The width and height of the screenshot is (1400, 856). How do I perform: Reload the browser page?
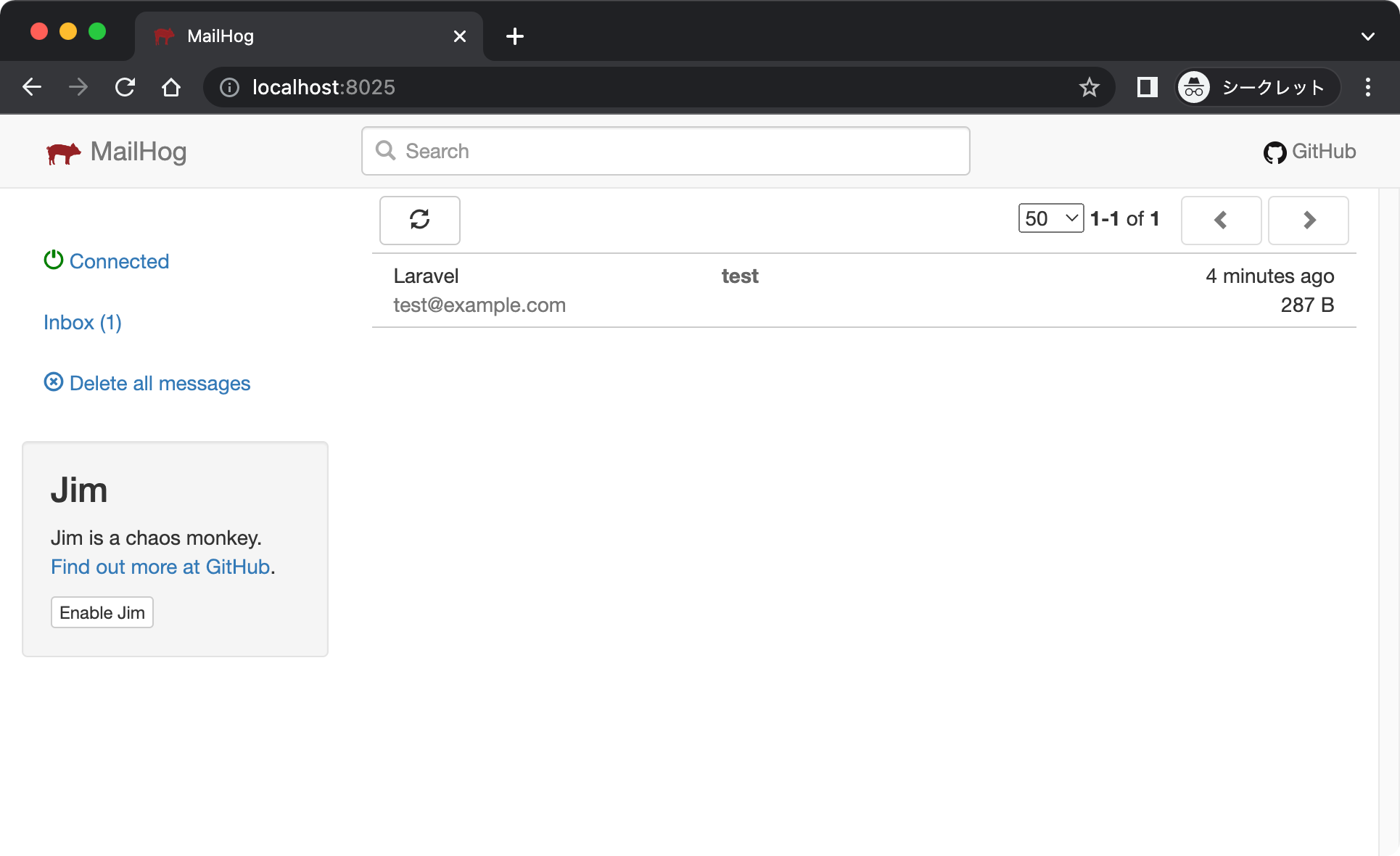(x=125, y=88)
